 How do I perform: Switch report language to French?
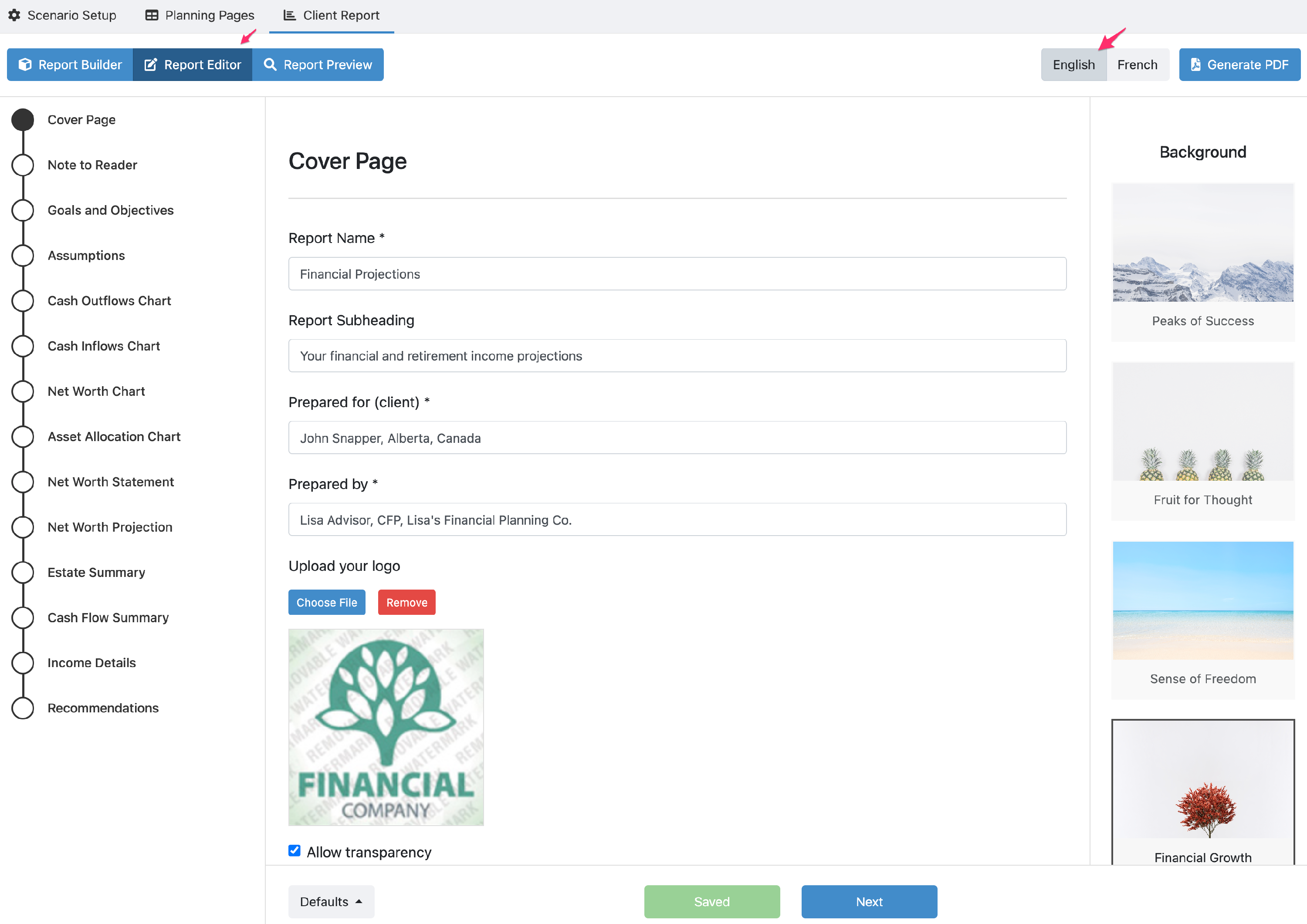point(1137,65)
